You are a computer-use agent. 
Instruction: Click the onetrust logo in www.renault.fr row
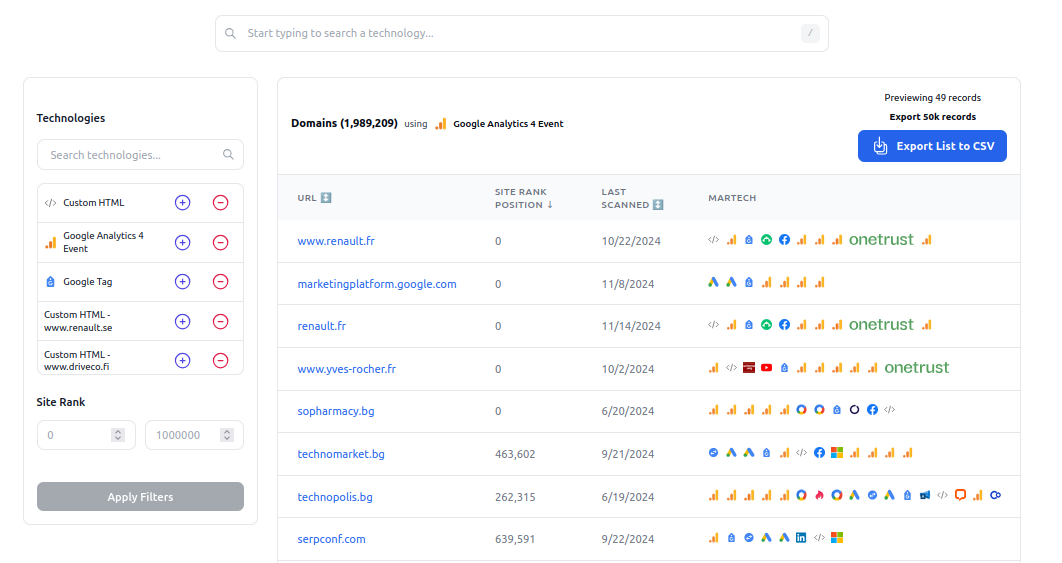(881, 240)
